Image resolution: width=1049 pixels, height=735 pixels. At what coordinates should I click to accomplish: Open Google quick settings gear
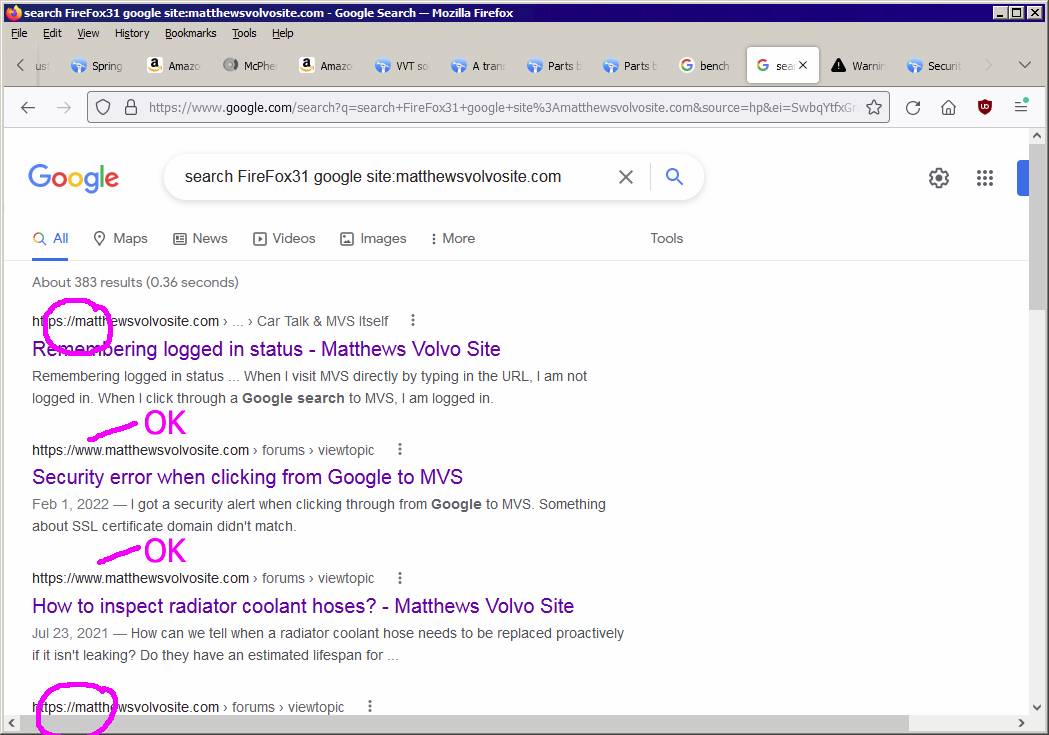939,177
